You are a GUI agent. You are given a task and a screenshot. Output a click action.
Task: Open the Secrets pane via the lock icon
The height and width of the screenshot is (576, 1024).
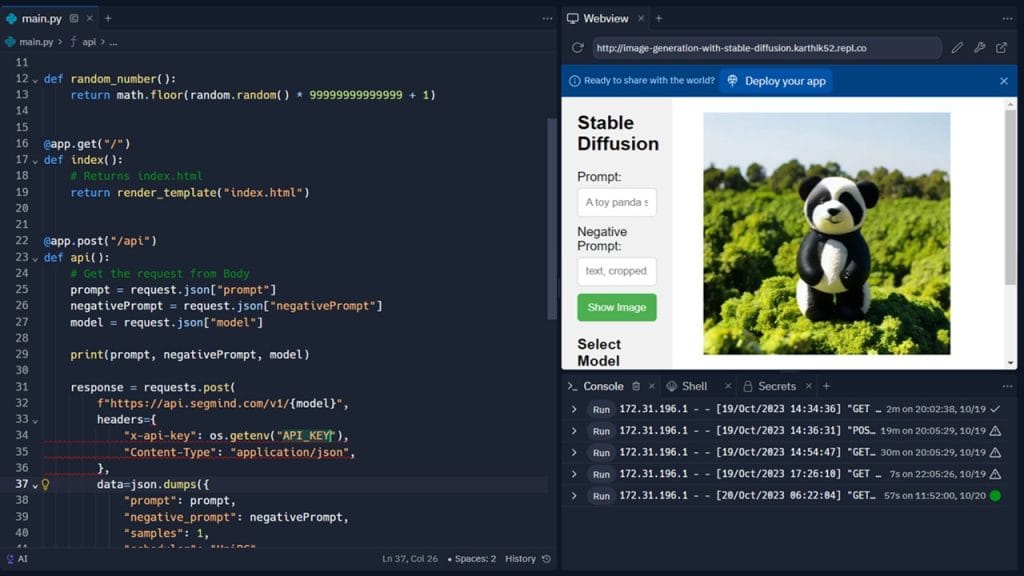coord(747,386)
